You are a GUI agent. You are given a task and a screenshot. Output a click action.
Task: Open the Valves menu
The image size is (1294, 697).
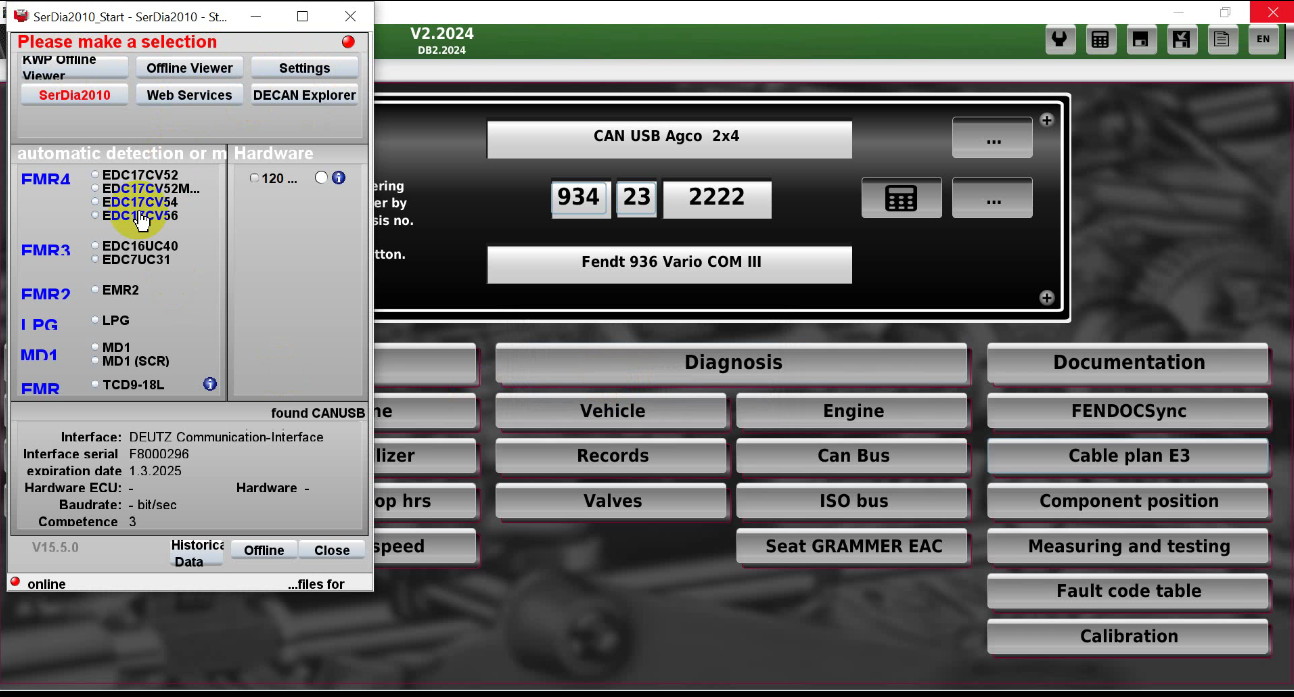[611, 501]
